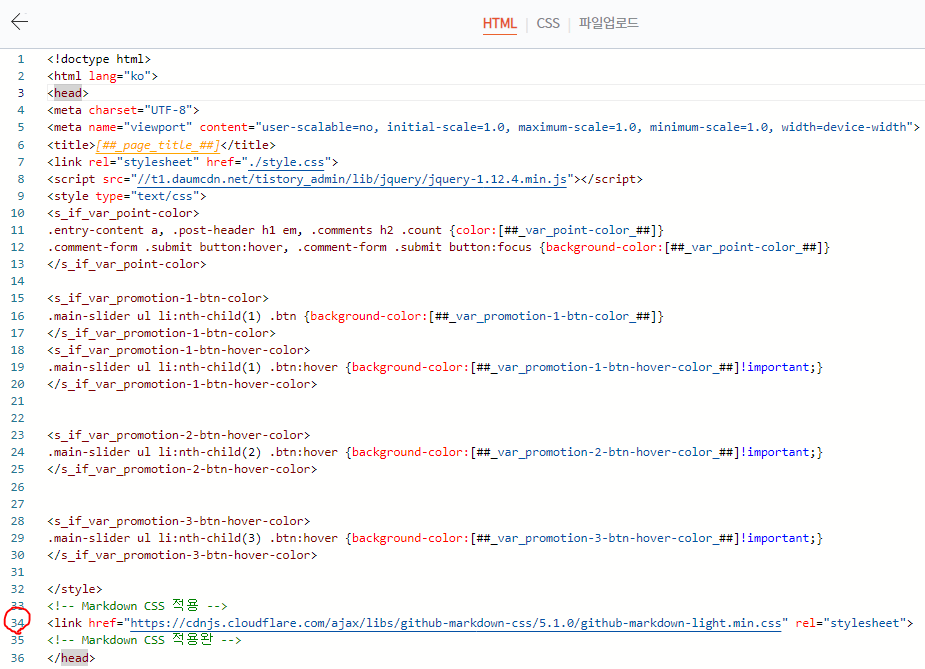This screenshot has height=669, width=925.
Task: Switch to the CSS tab
Action: pos(548,24)
